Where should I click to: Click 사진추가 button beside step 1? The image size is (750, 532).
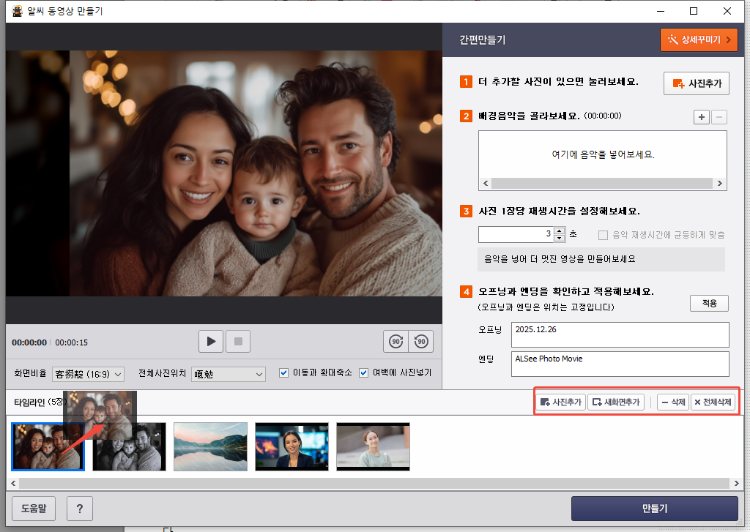point(696,84)
